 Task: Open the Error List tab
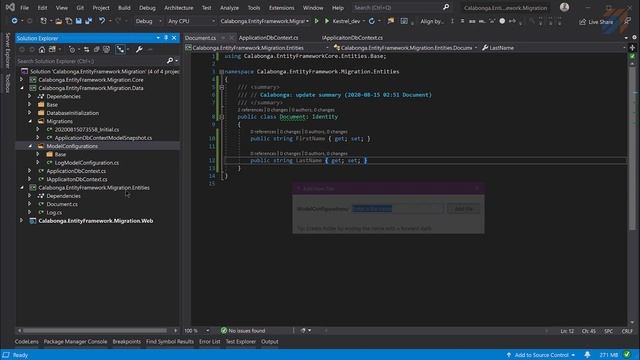210,342
